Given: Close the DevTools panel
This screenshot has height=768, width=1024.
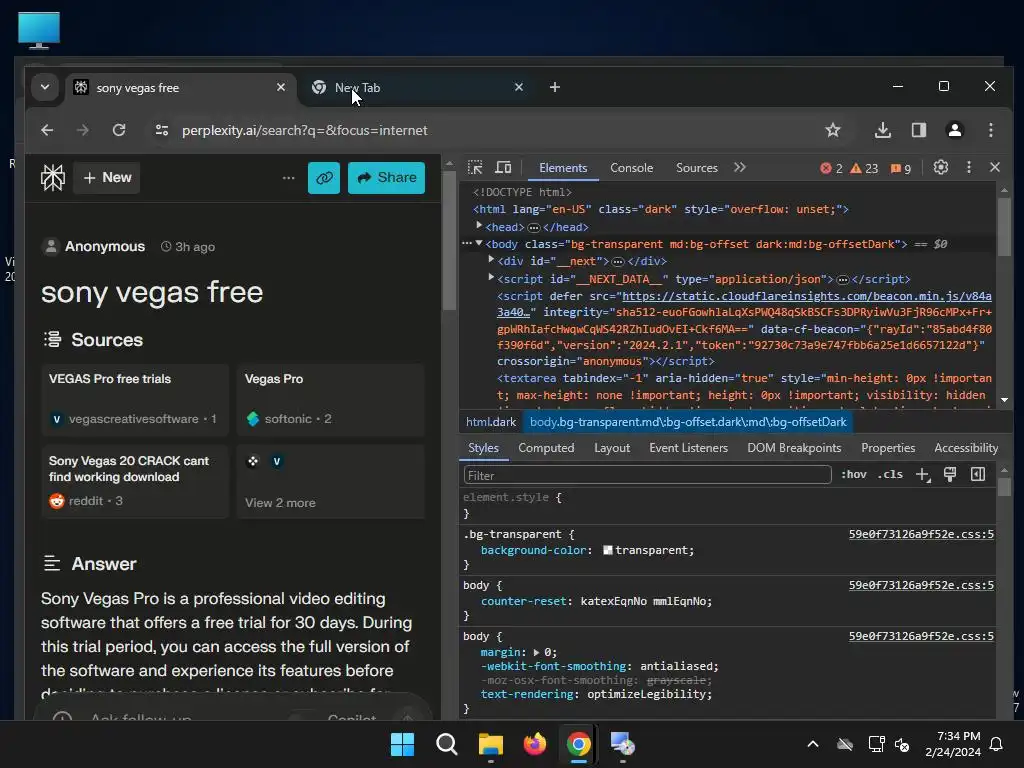Looking at the screenshot, I should point(995,168).
